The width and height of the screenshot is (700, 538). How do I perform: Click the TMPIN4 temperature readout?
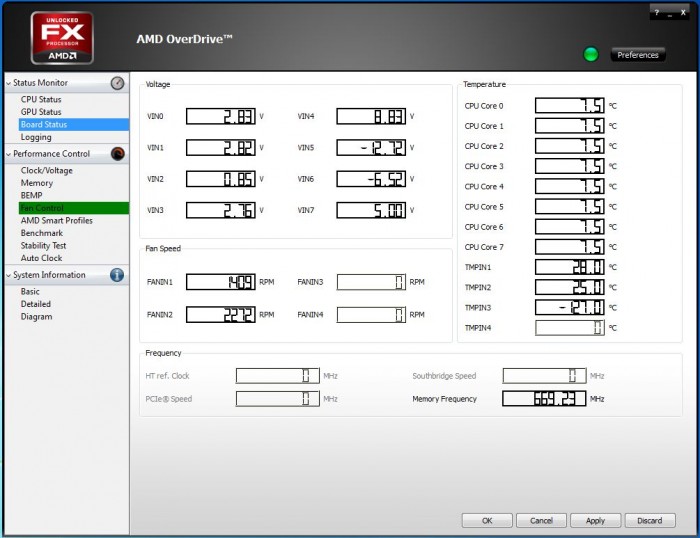(x=570, y=328)
